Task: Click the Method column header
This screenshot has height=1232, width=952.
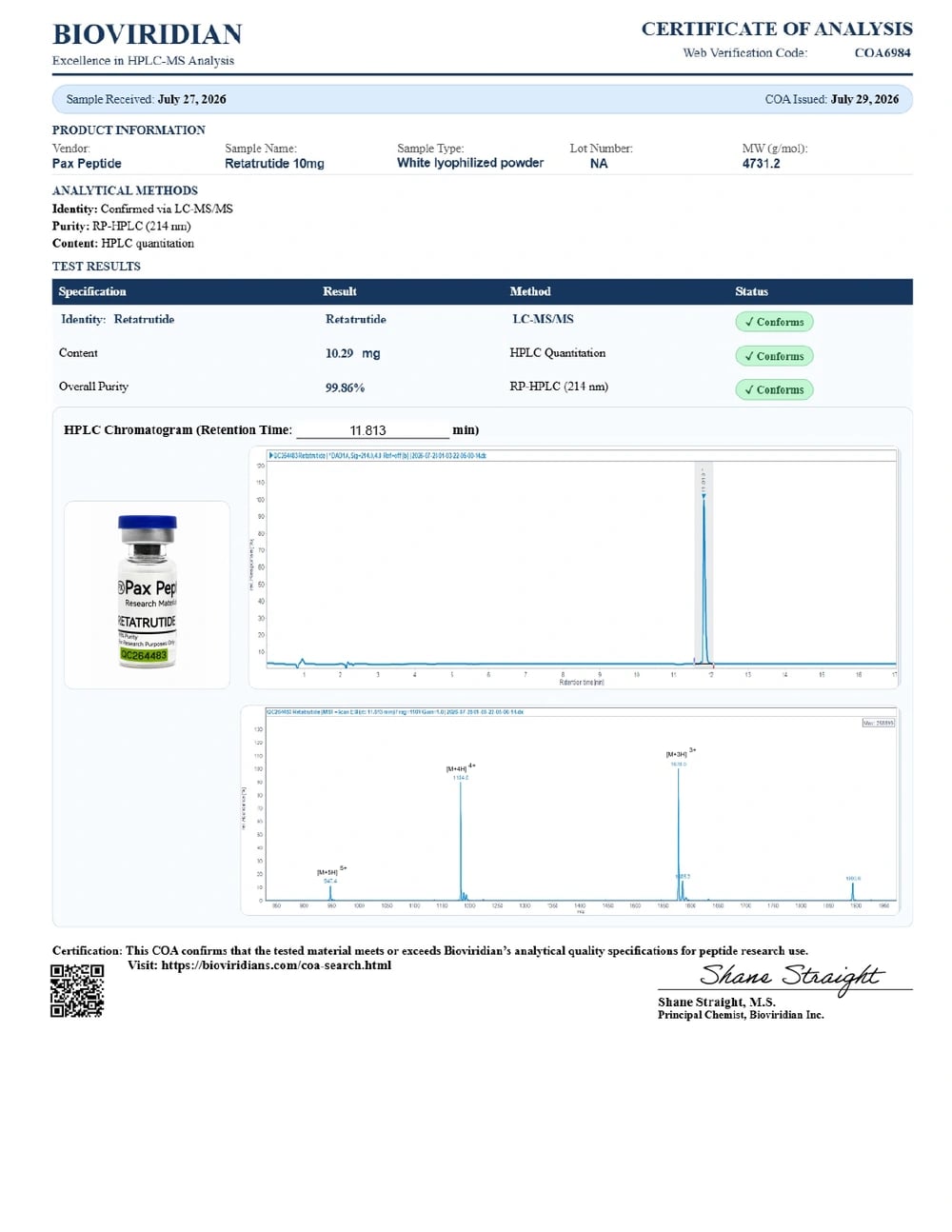Action: (x=530, y=291)
